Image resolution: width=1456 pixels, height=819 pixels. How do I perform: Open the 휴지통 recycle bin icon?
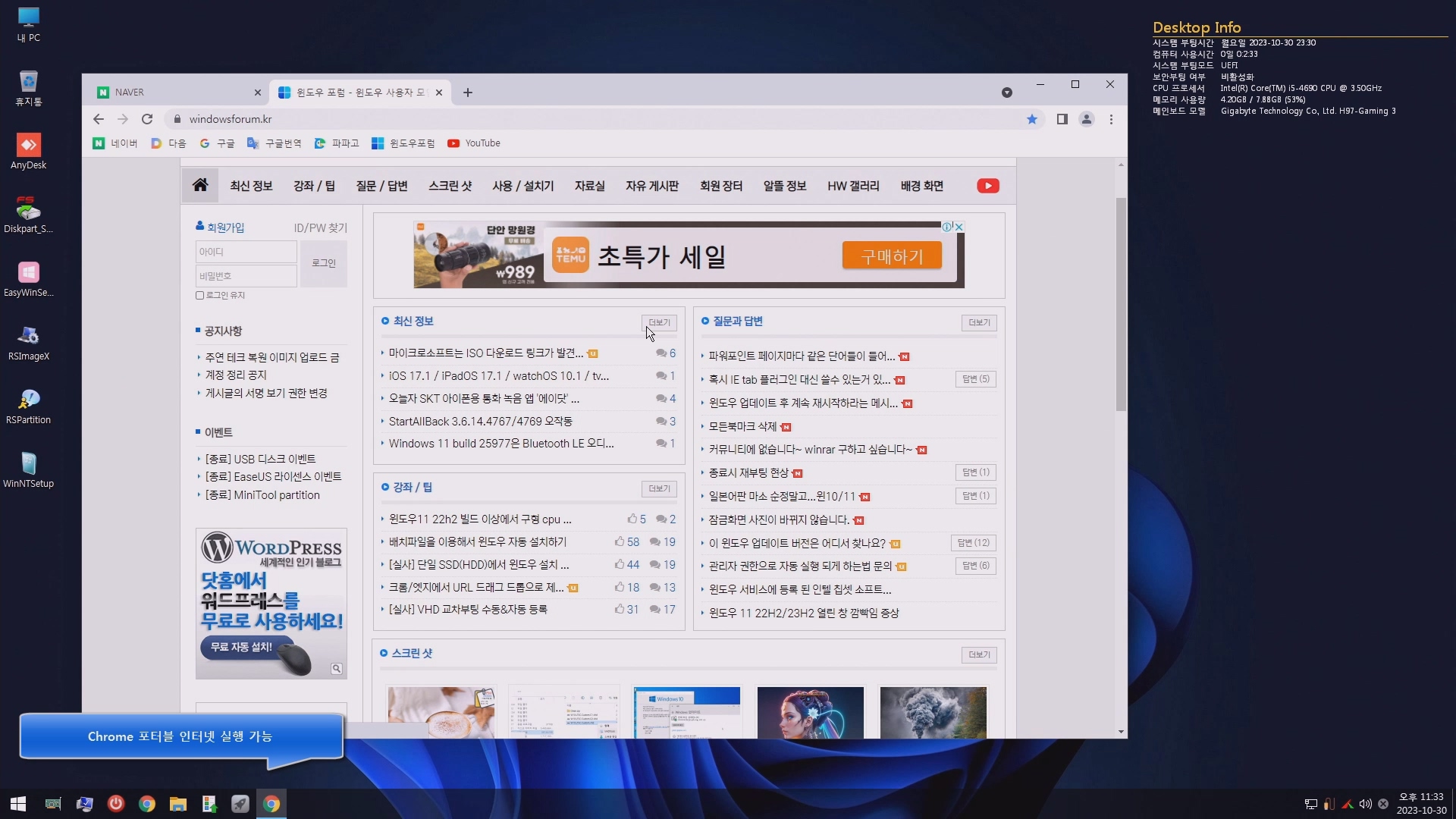[28, 87]
